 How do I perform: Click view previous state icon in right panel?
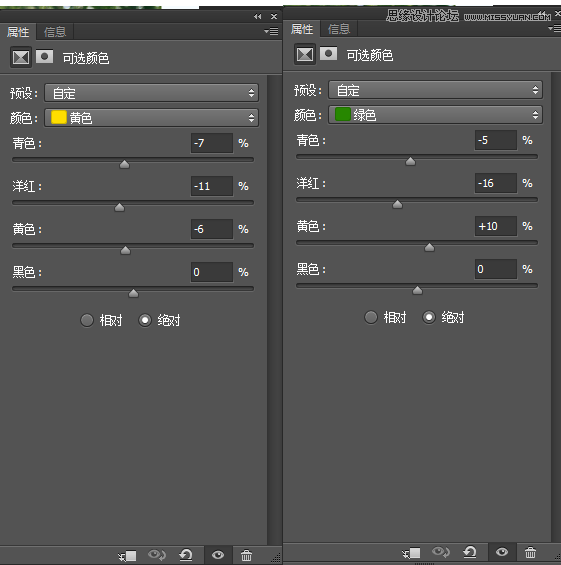point(440,552)
